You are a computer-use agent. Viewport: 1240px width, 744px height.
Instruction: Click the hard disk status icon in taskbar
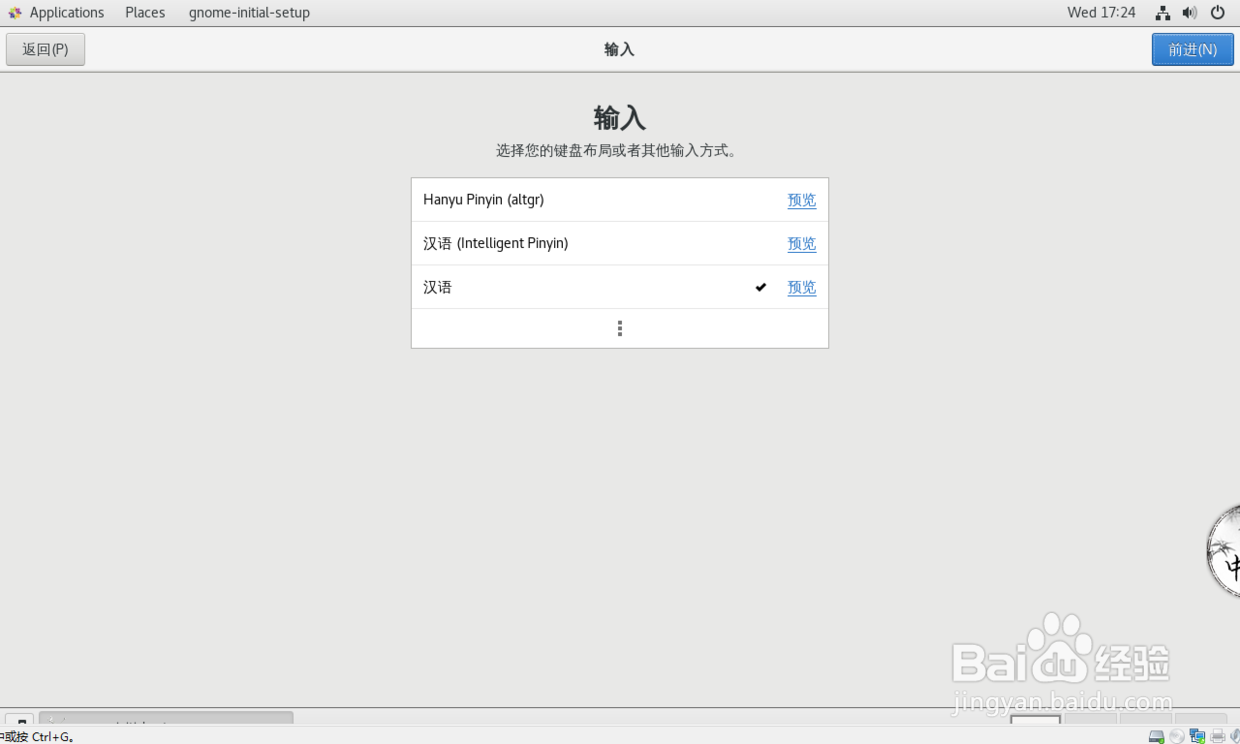click(x=1156, y=735)
